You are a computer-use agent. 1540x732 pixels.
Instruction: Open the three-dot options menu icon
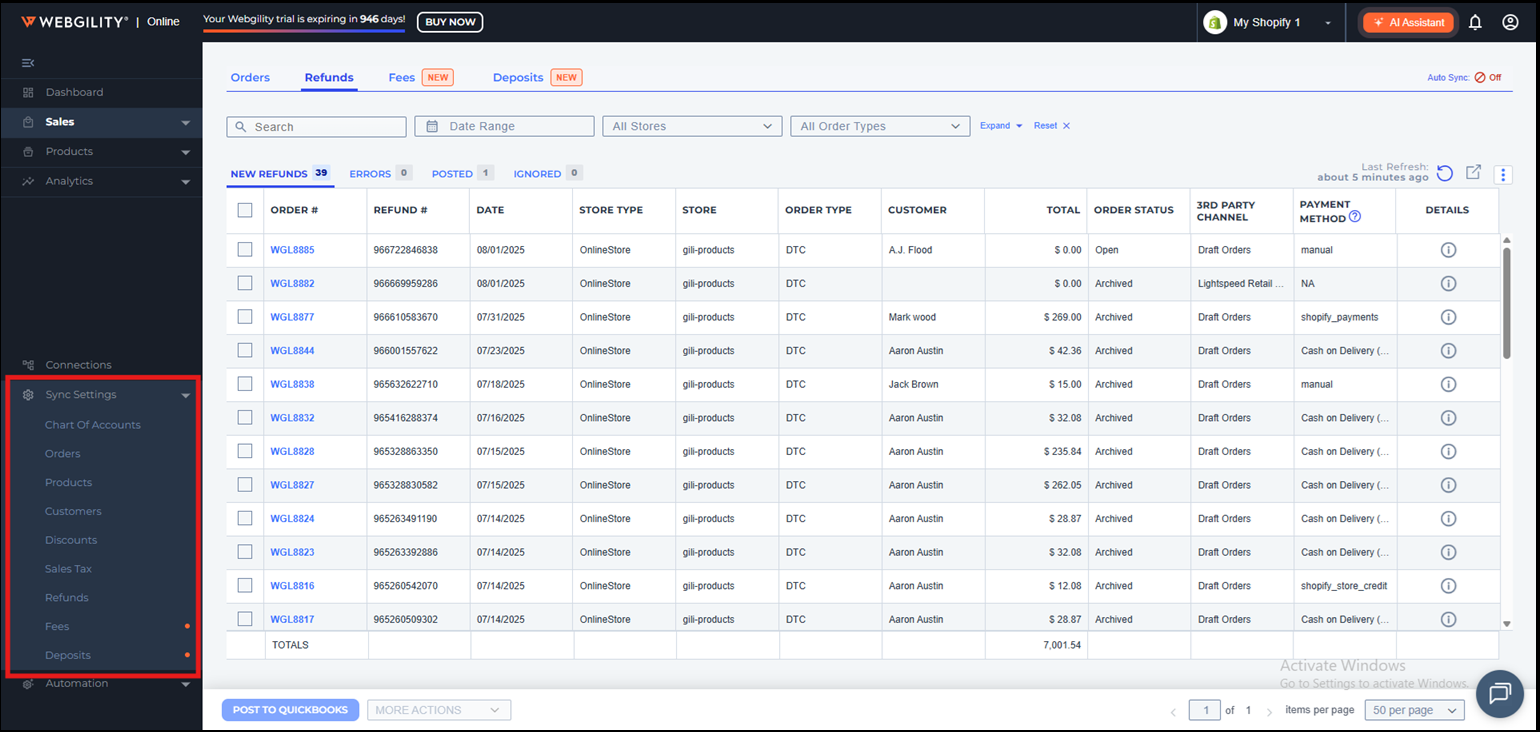click(1503, 174)
